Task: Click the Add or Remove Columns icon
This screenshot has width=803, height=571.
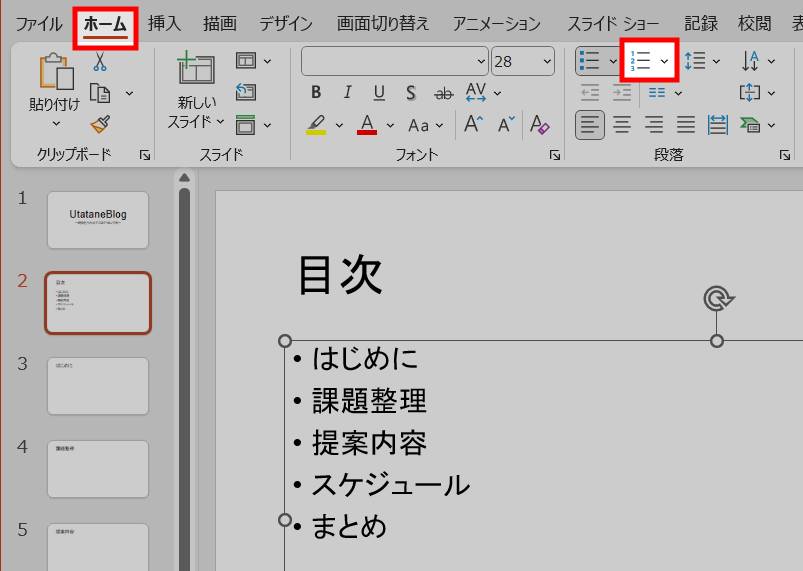Action: pyautogui.click(x=657, y=93)
